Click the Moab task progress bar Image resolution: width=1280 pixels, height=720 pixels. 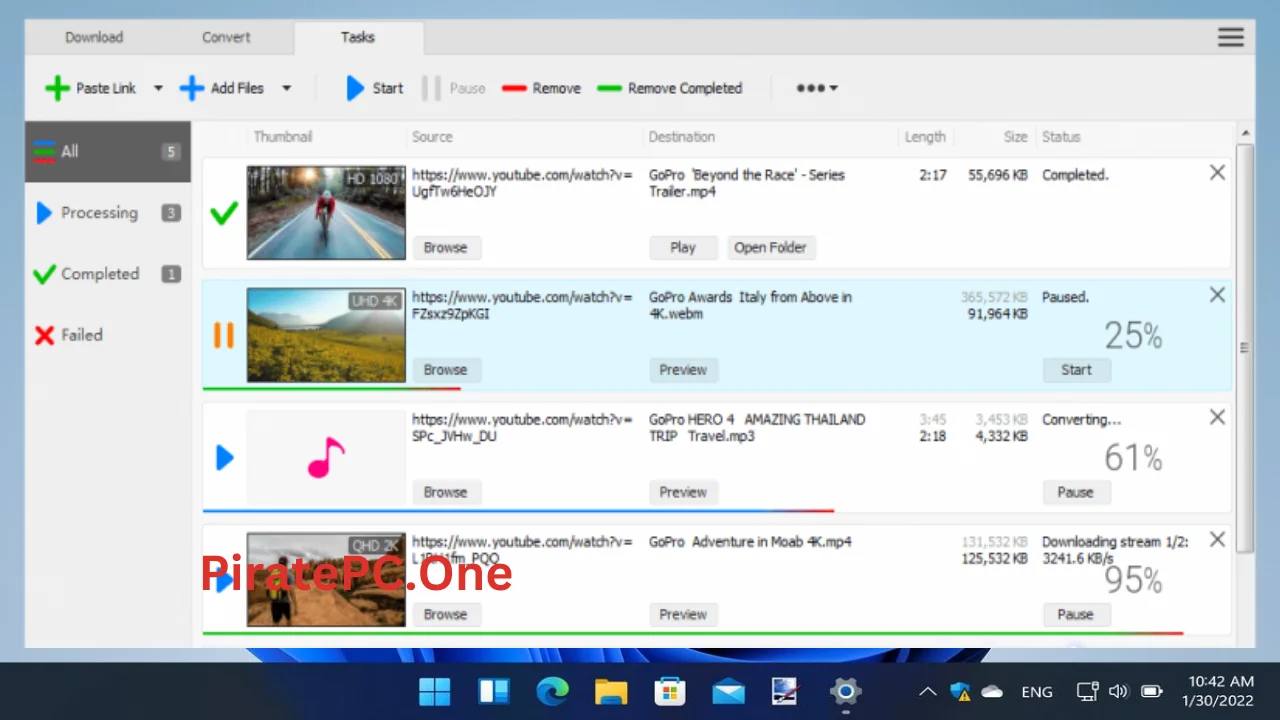tap(693, 633)
